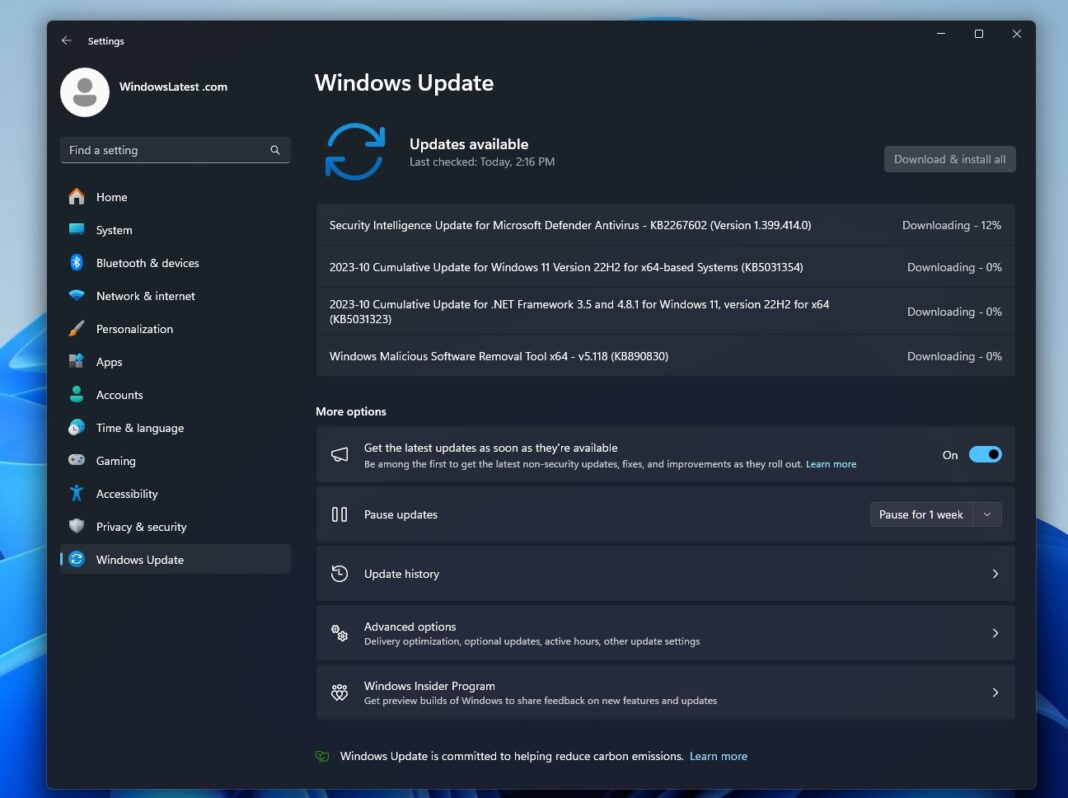This screenshot has height=798, width=1068.
Task: Select System from the sidebar
Action: [x=113, y=230]
